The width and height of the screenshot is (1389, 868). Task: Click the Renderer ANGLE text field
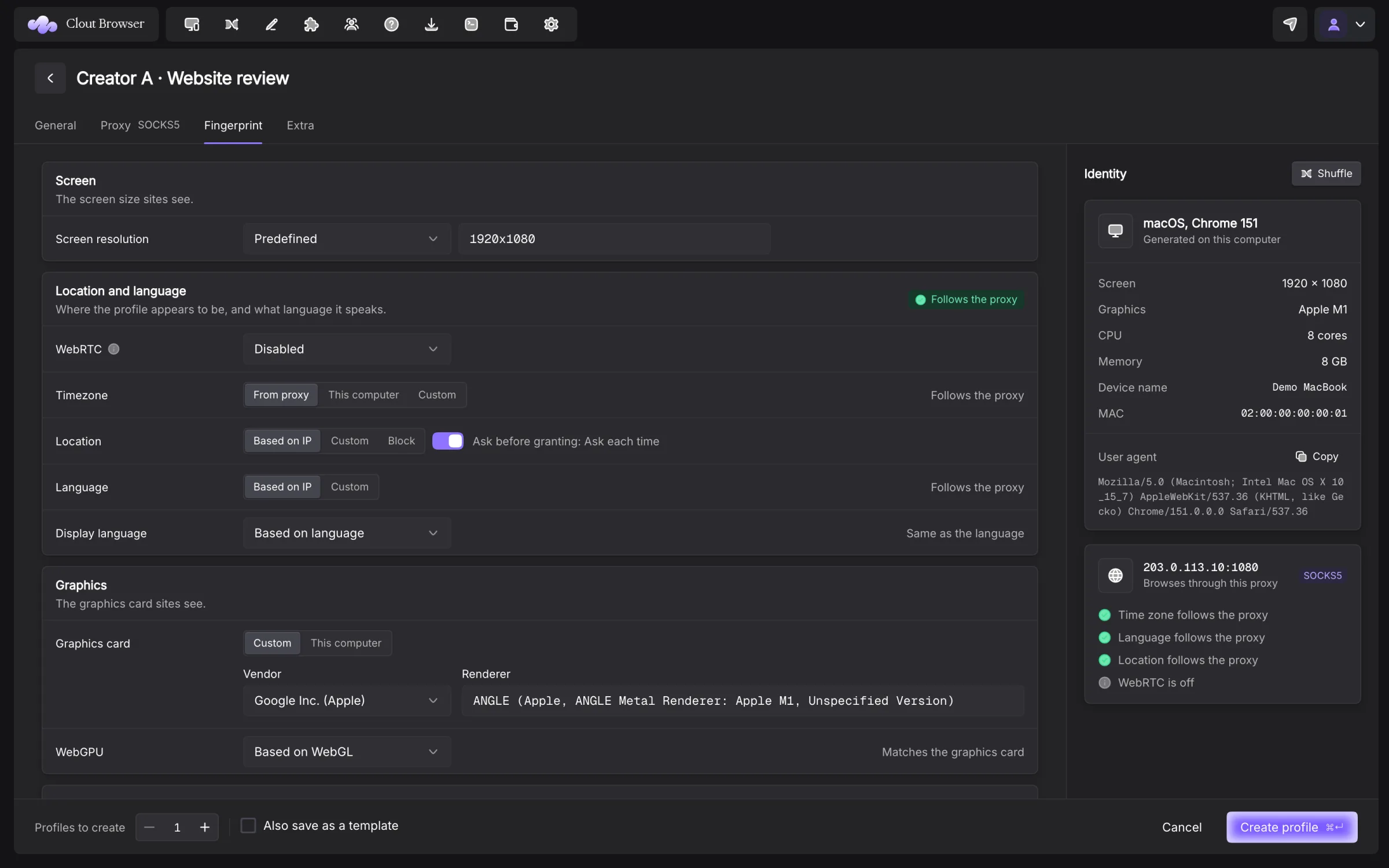(743, 701)
